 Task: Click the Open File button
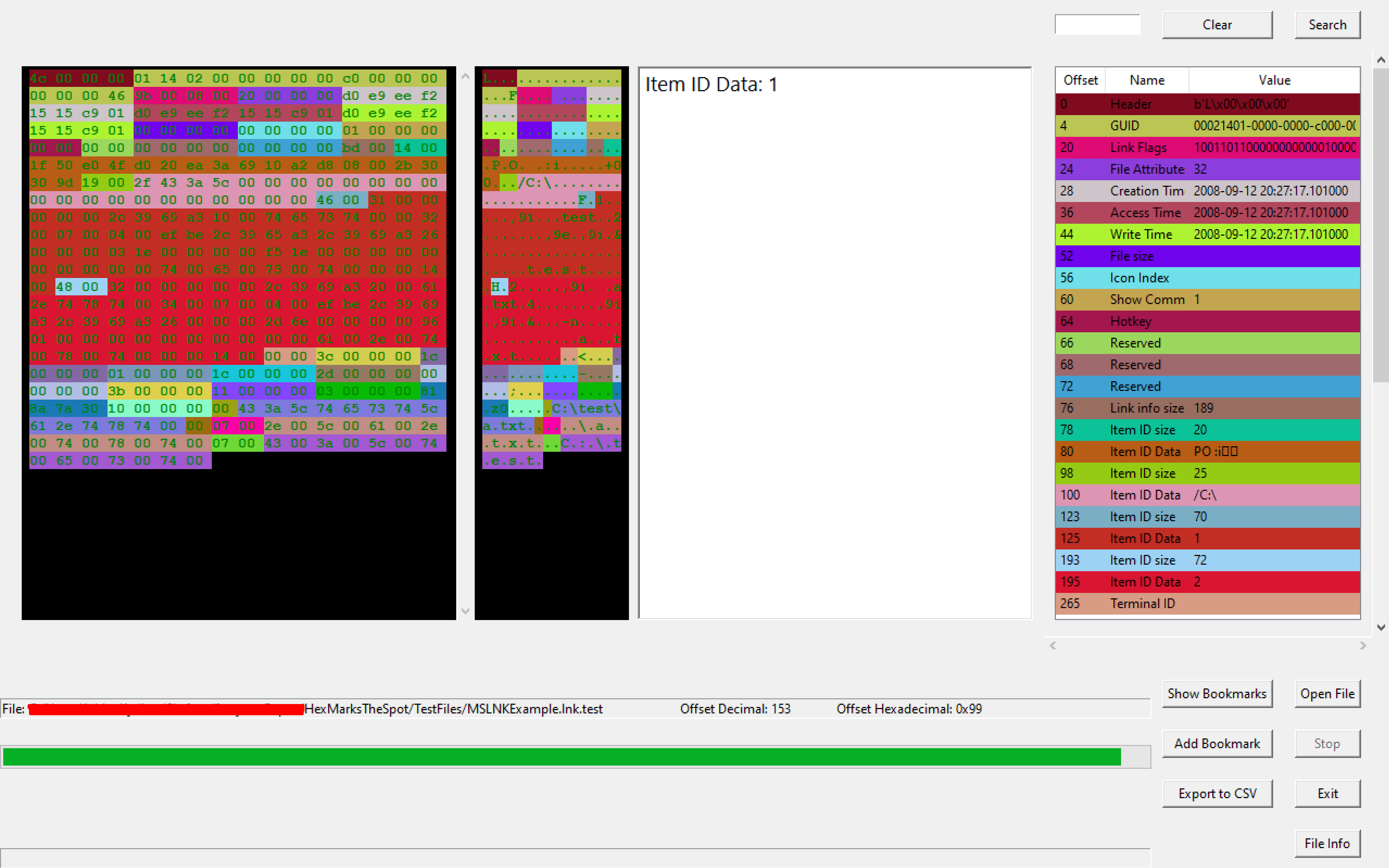click(x=1326, y=694)
